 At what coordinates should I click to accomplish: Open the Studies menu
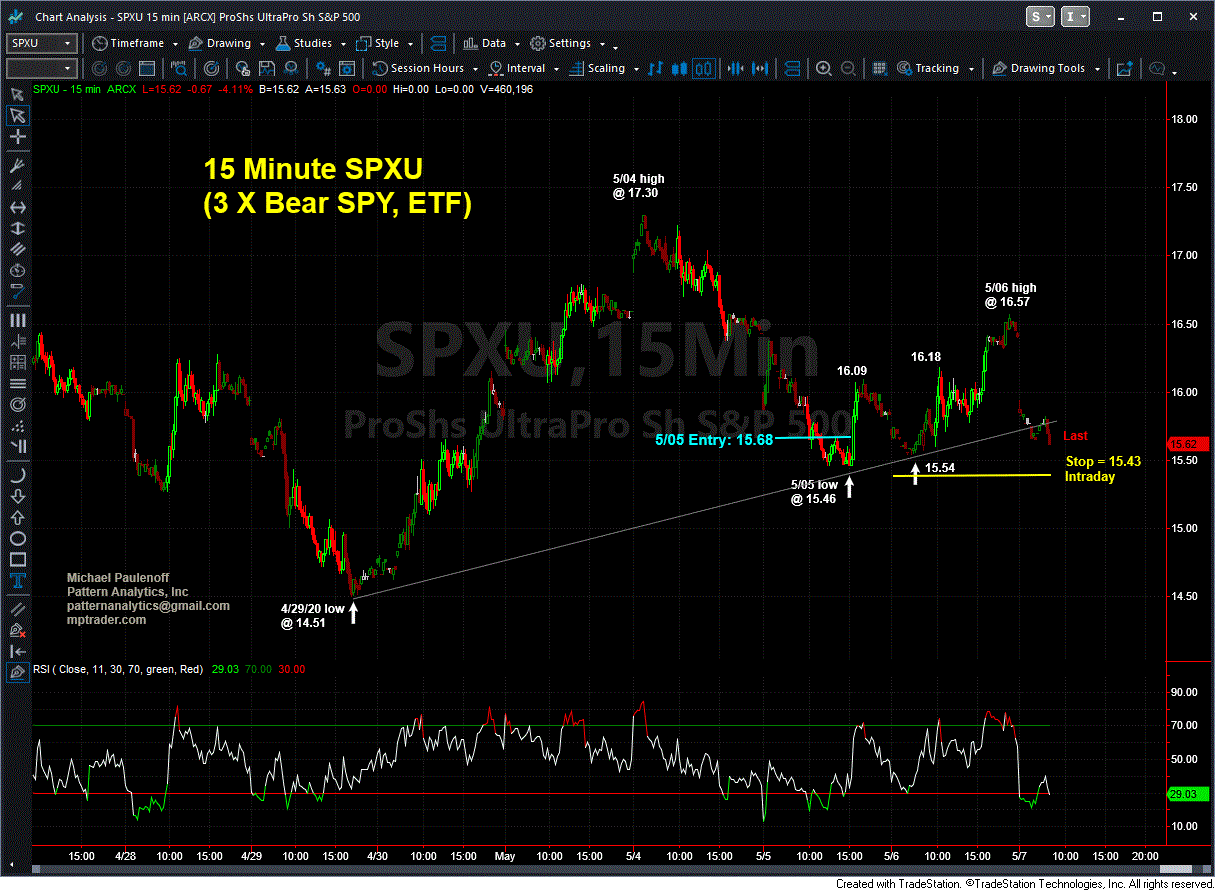coord(310,43)
